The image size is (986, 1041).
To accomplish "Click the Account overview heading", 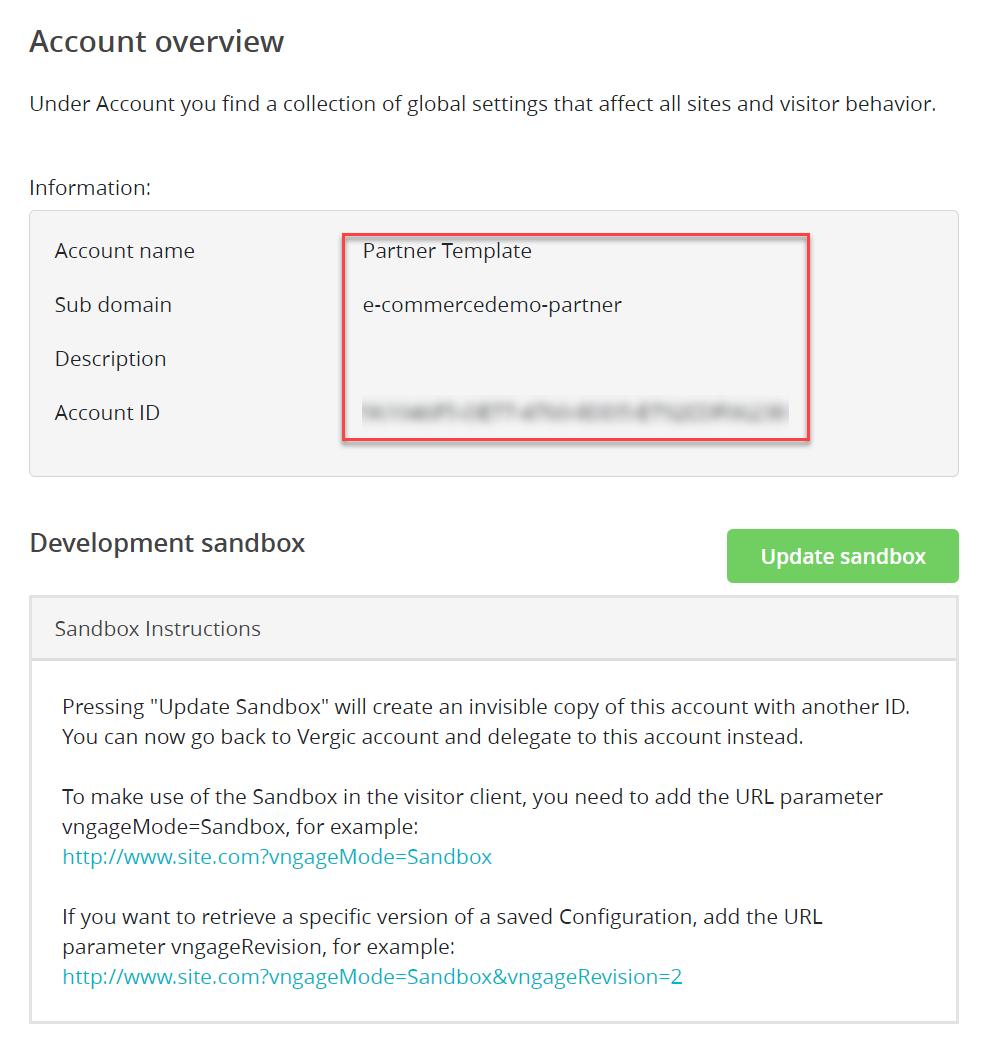I will pos(157,42).
